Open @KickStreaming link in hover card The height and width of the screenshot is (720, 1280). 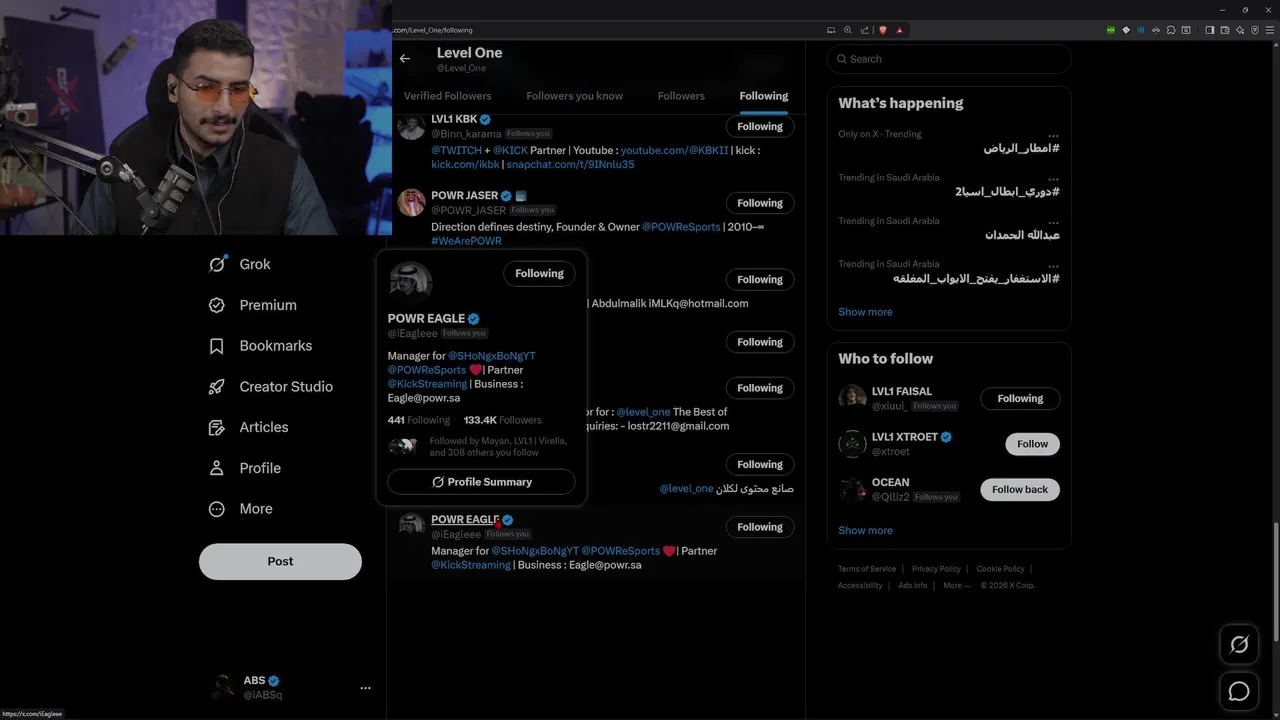pos(427,384)
